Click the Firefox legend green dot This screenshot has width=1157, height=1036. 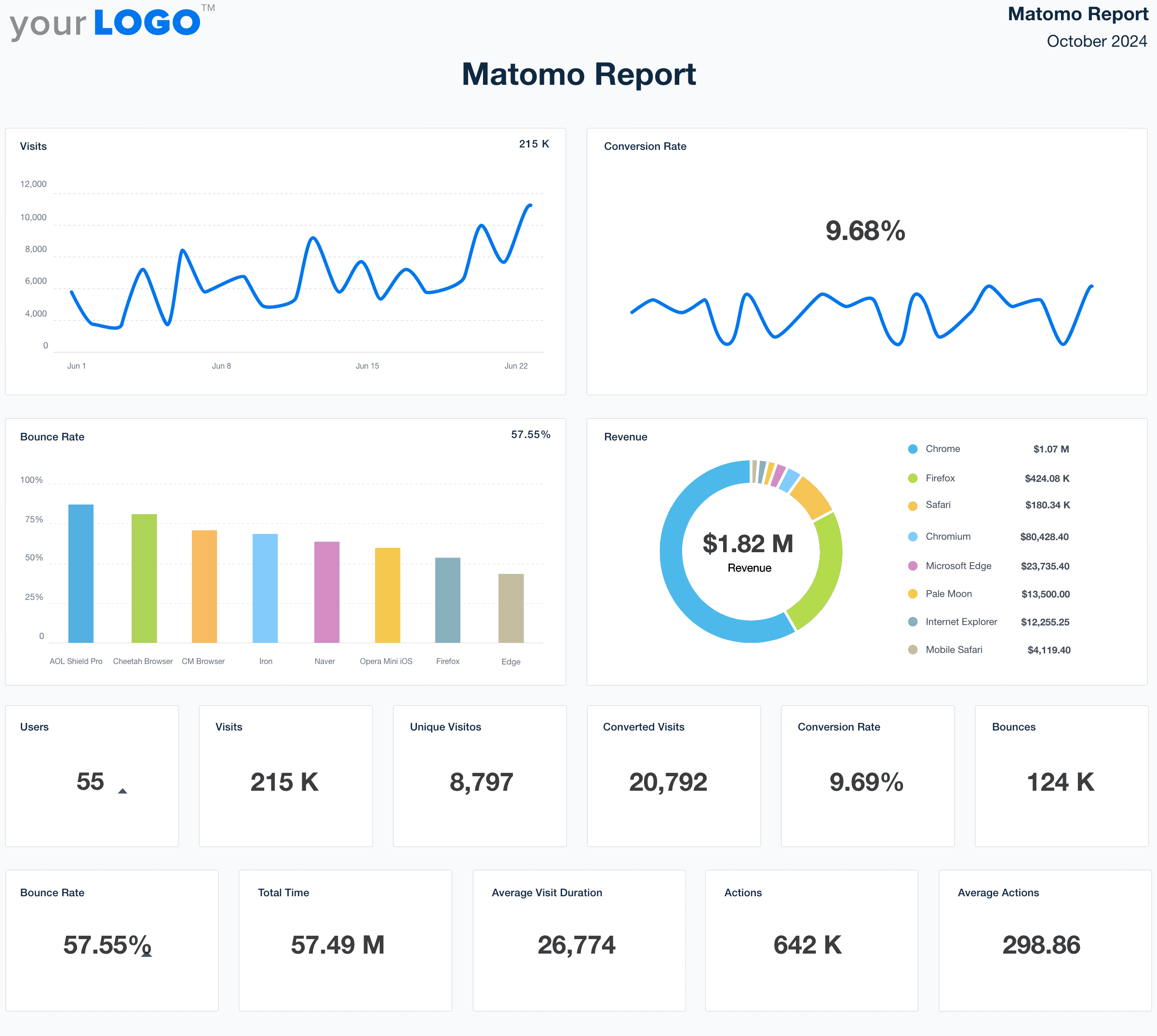(x=913, y=478)
